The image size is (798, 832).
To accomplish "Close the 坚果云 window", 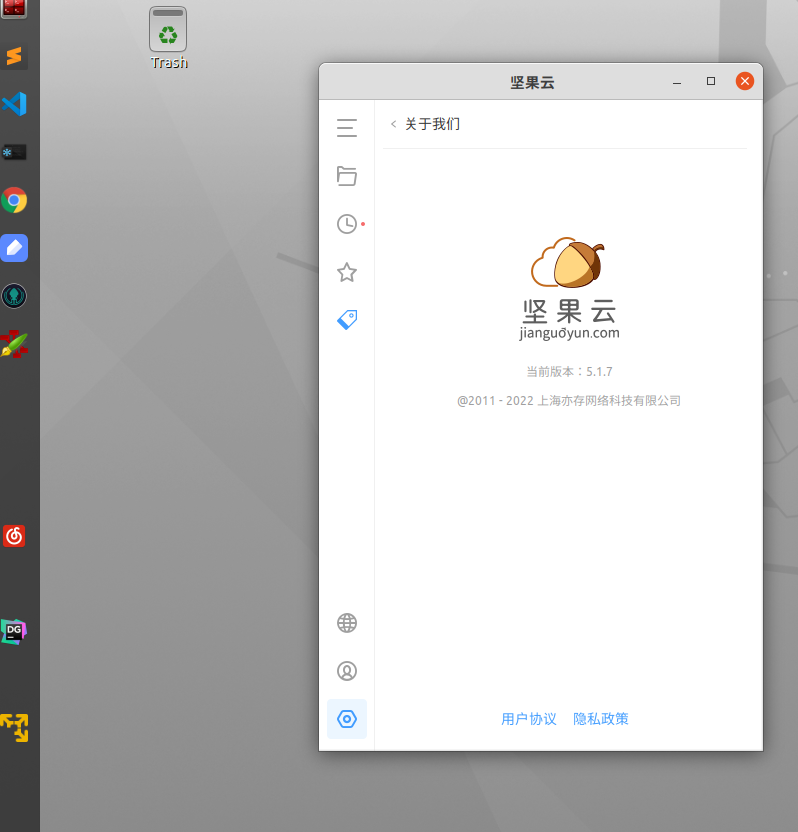I will click(x=745, y=81).
